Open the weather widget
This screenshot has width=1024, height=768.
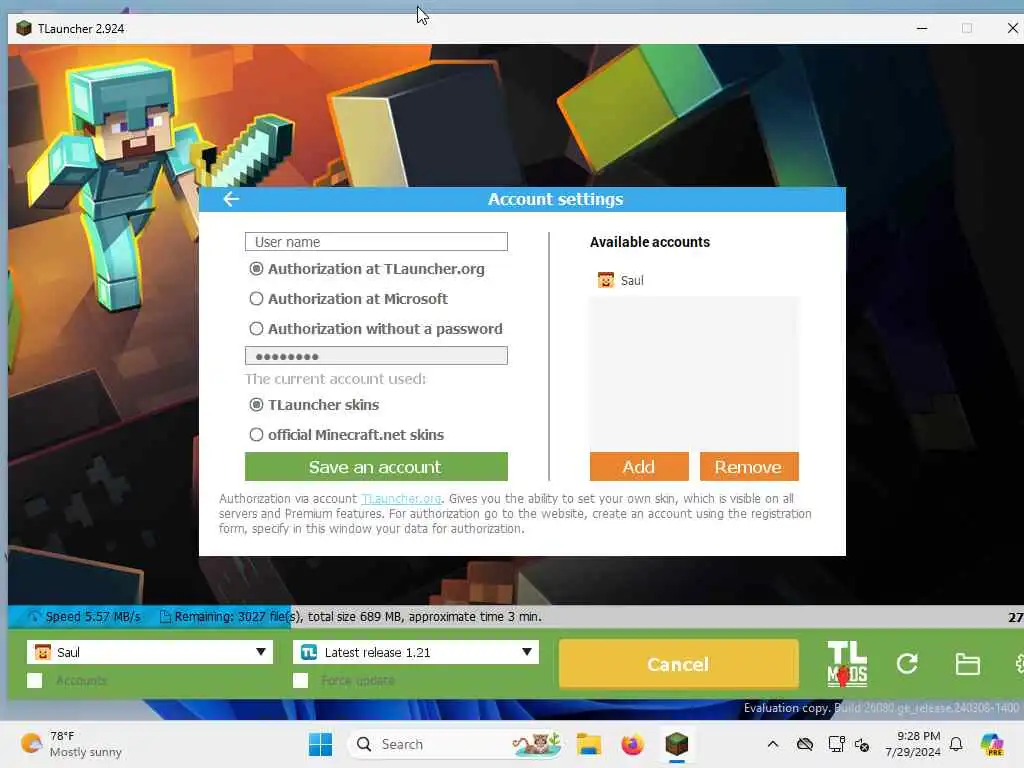[x=72, y=744]
